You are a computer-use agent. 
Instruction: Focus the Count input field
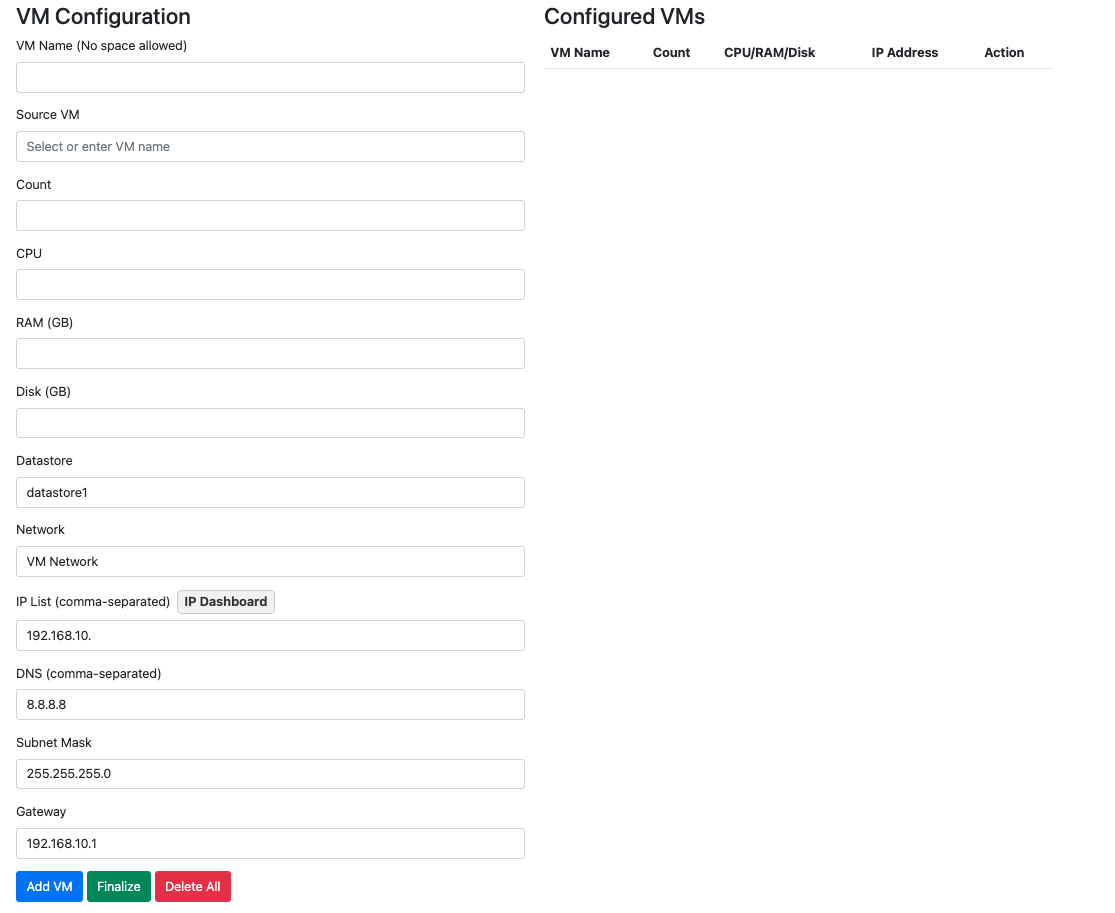[270, 216]
